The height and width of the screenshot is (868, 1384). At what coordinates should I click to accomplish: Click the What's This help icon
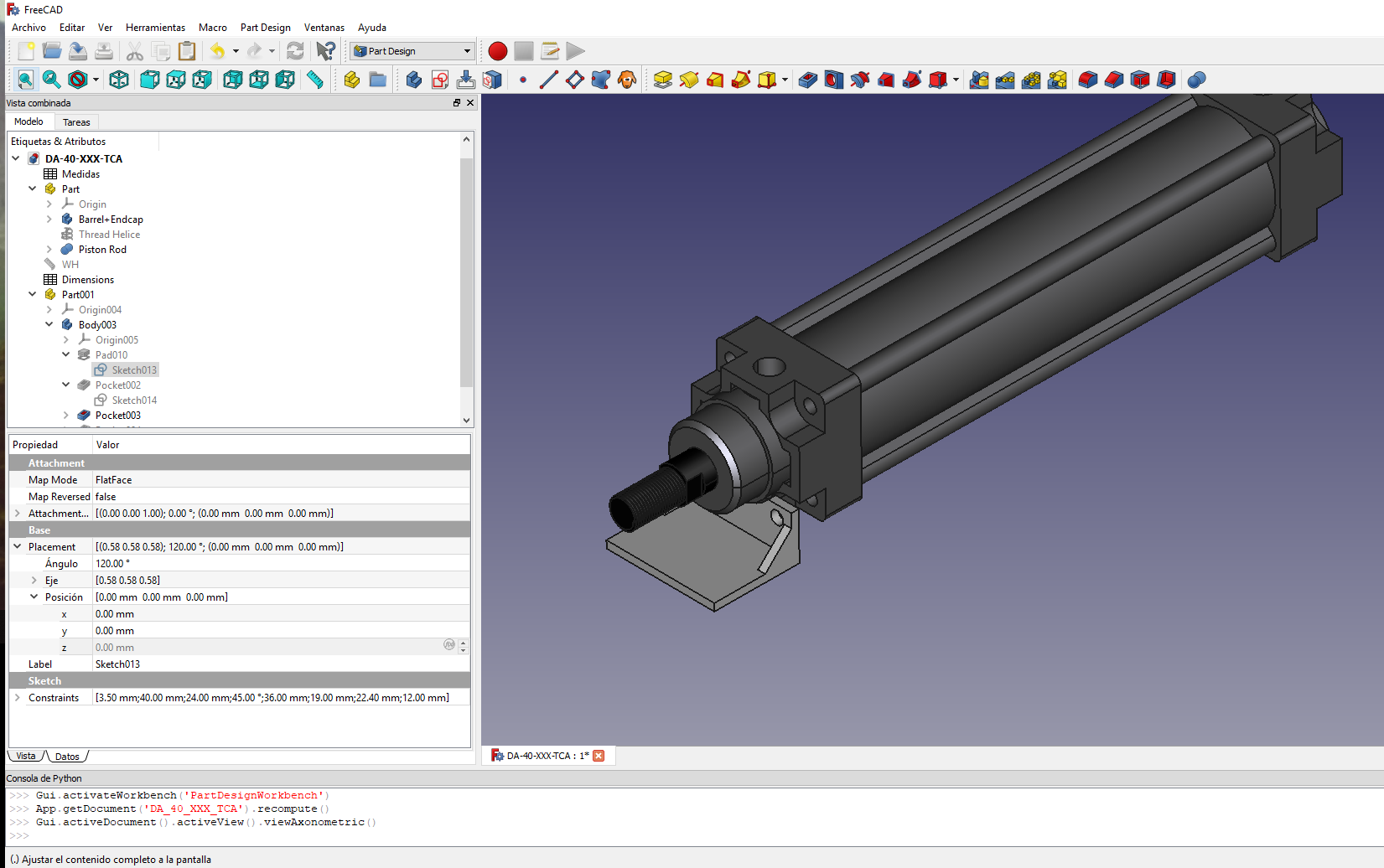click(326, 51)
